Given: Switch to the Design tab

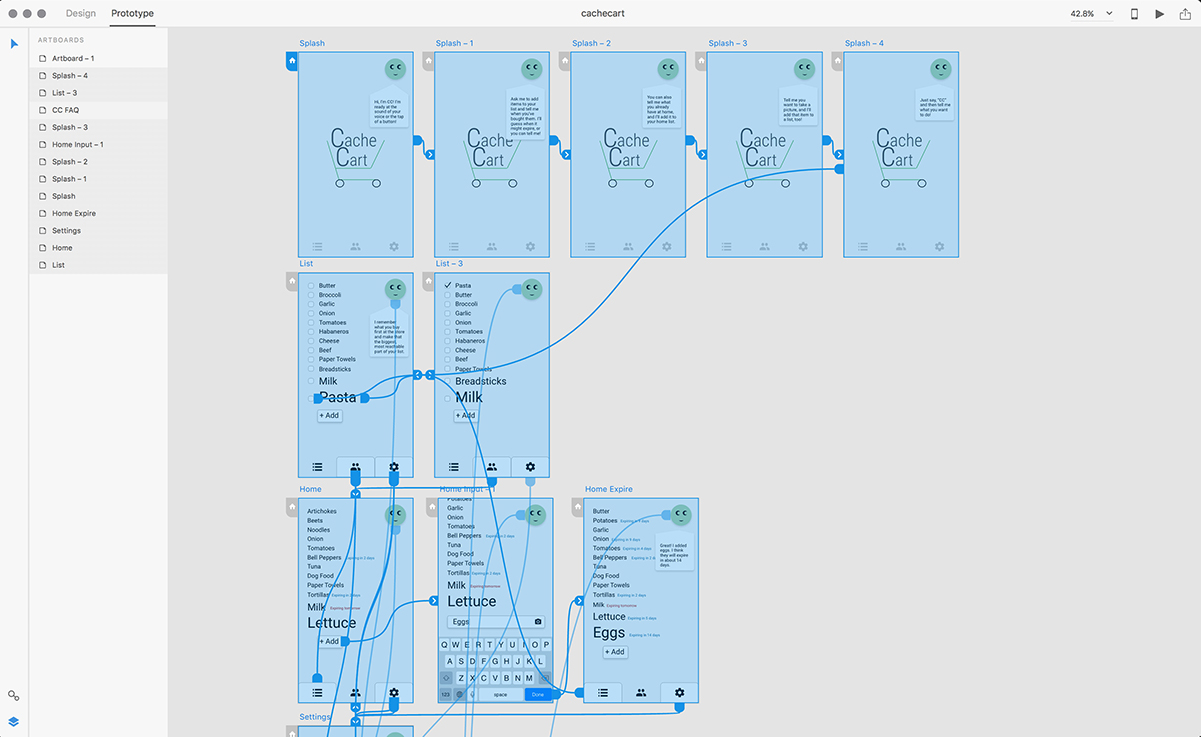Looking at the screenshot, I should 81,14.
